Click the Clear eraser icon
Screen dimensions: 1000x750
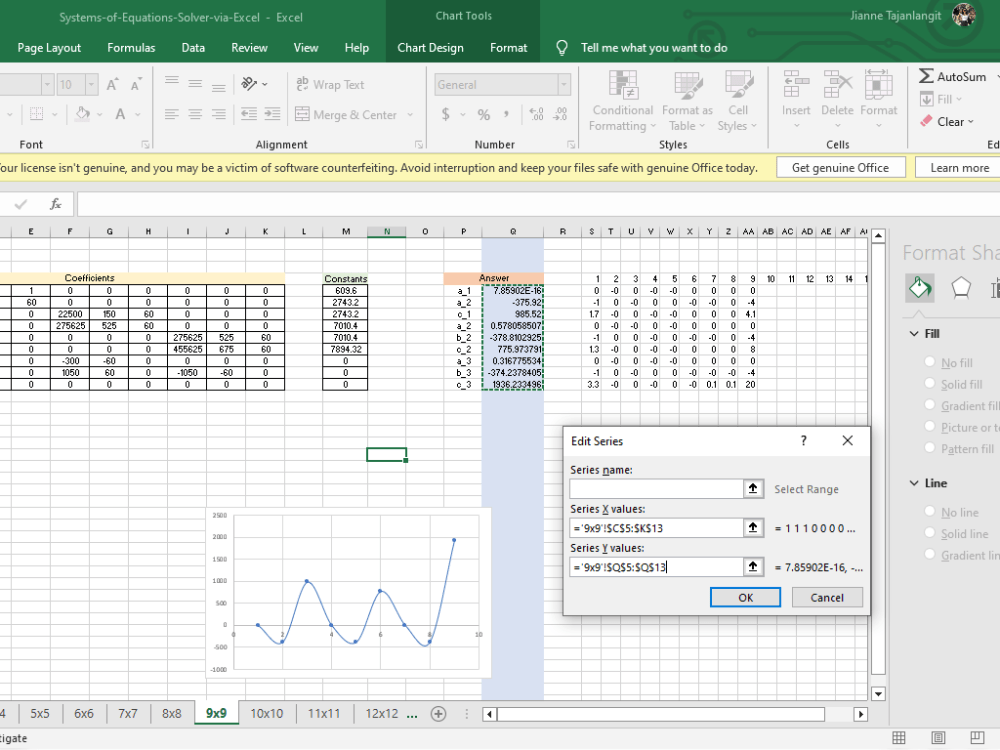point(926,121)
